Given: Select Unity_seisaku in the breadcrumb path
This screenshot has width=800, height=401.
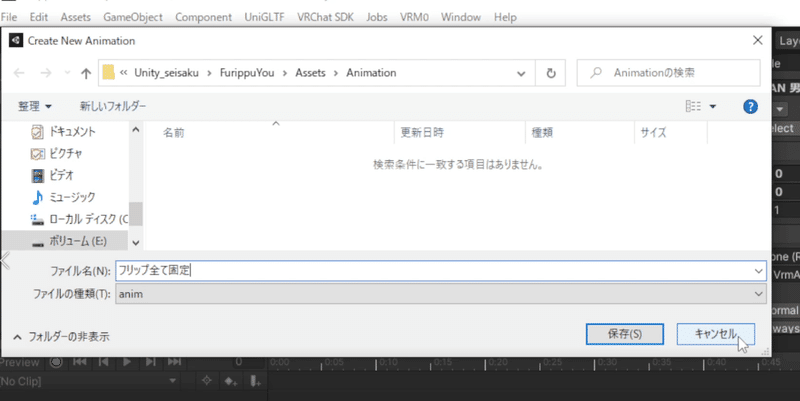Looking at the screenshot, I should [x=166, y=73].
